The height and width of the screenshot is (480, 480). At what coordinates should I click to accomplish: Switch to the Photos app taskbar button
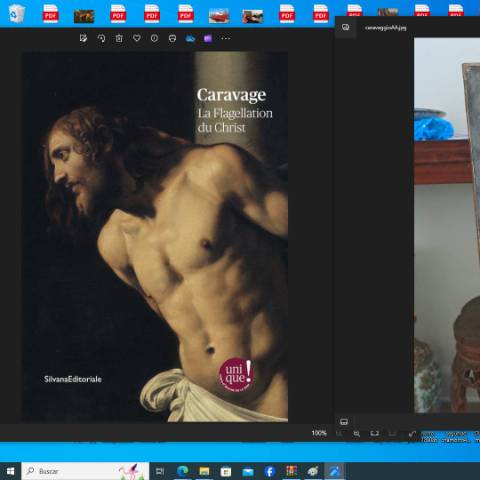click(335, 471)
